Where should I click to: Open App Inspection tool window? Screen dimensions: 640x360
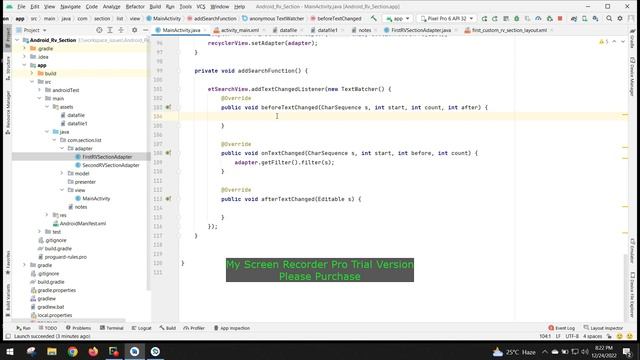231,328
